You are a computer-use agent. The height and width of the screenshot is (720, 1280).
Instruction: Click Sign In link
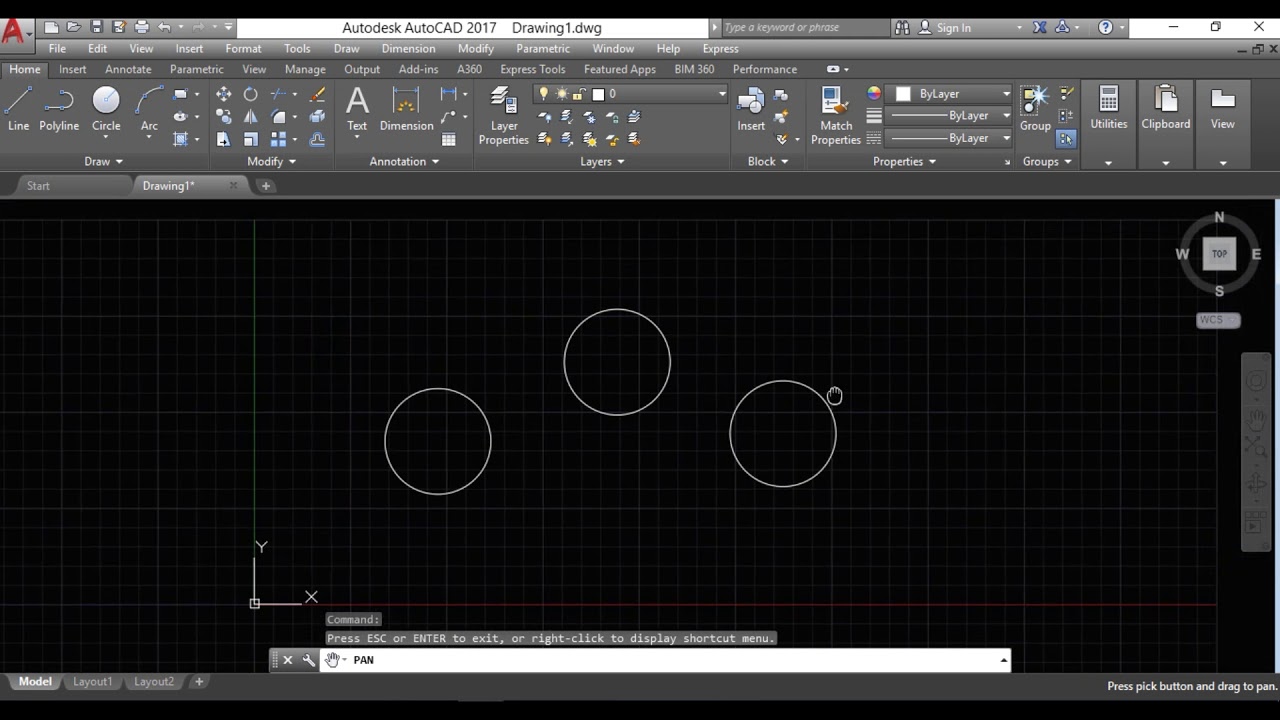tap(953, 28)
